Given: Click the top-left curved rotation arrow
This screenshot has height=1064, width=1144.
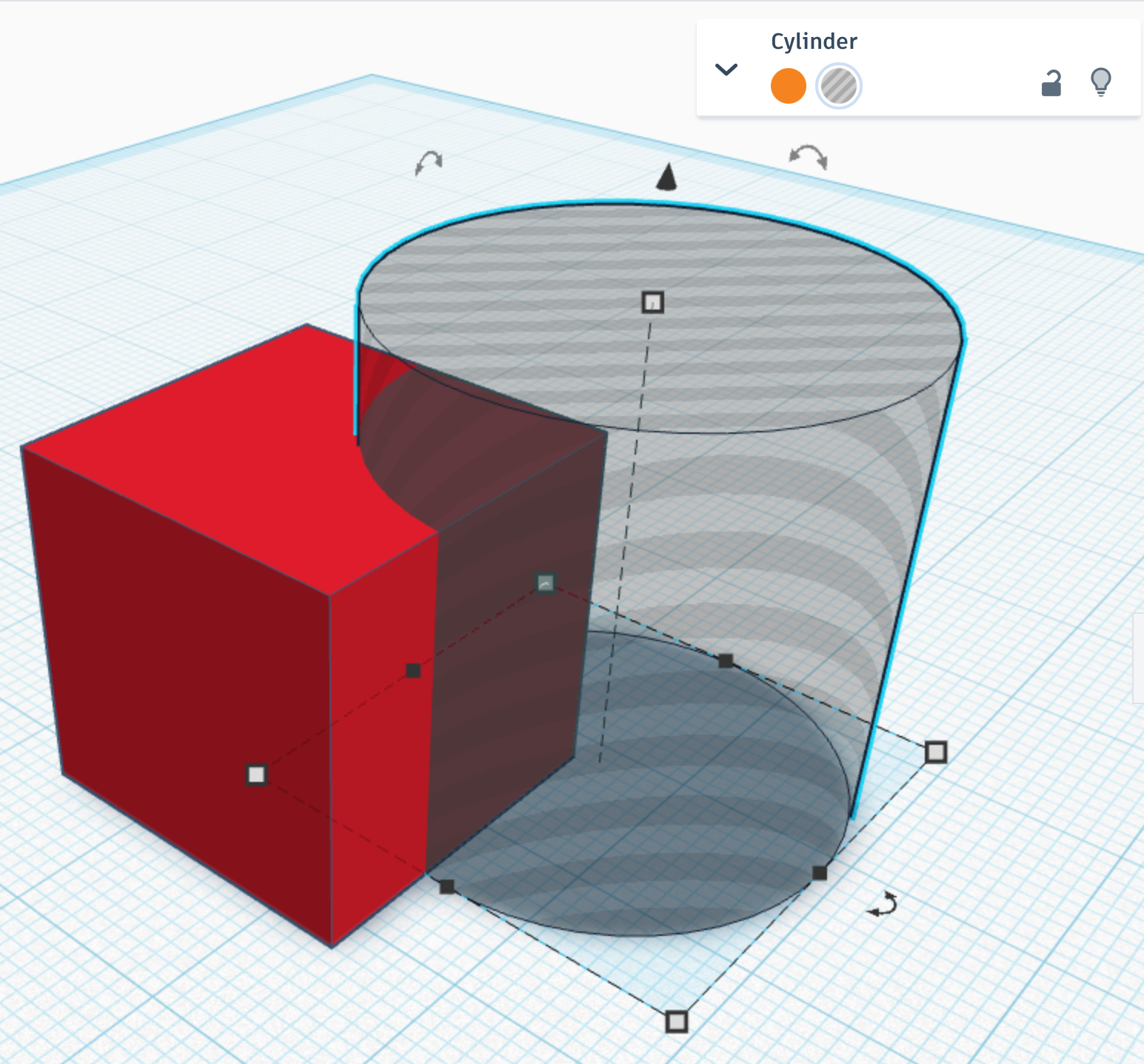Looking at the screenshot, I should [x=429, y=162].
